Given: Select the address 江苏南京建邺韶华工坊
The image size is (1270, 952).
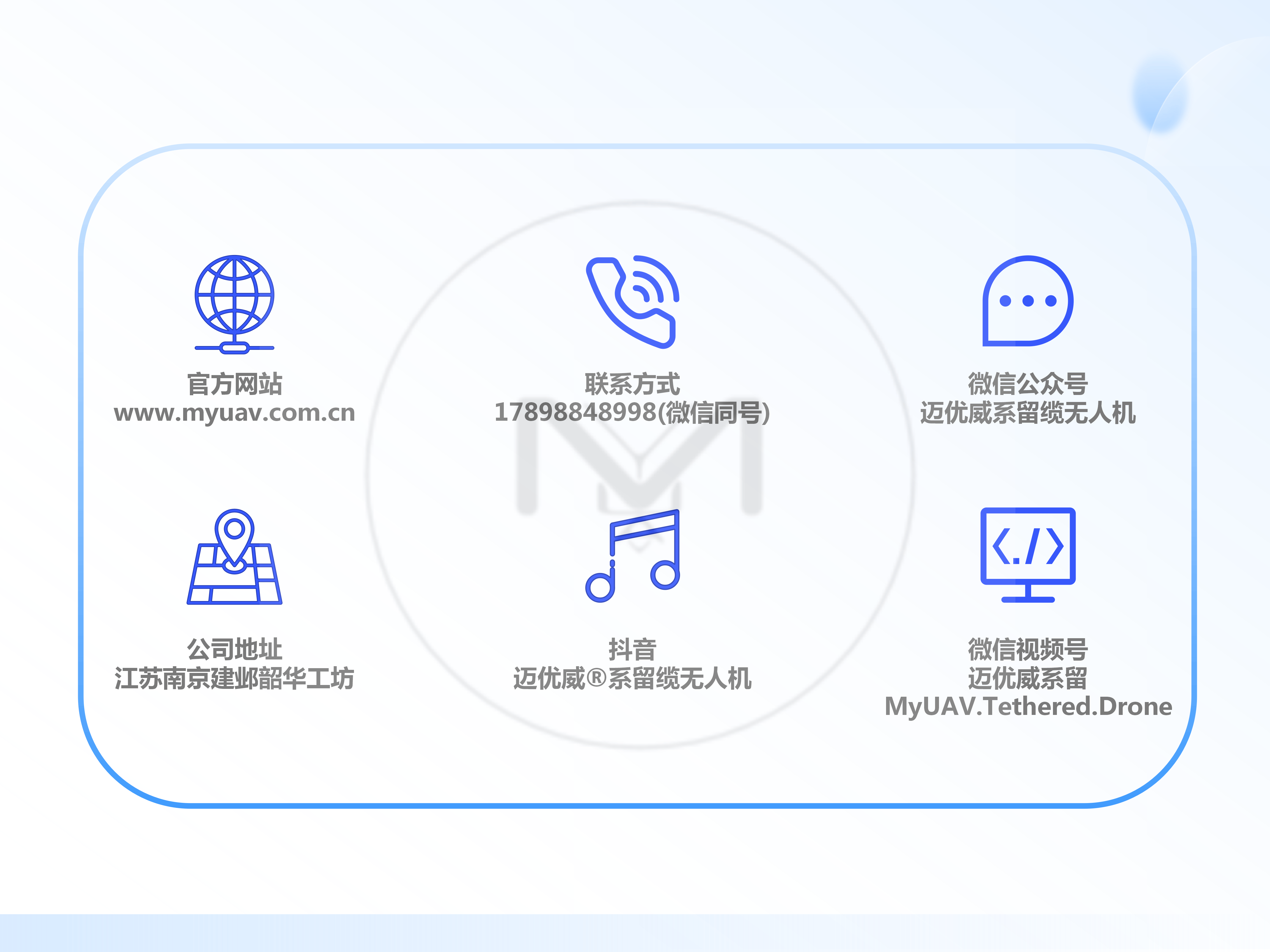Looking at the screenshot, I should click(234, 678).
